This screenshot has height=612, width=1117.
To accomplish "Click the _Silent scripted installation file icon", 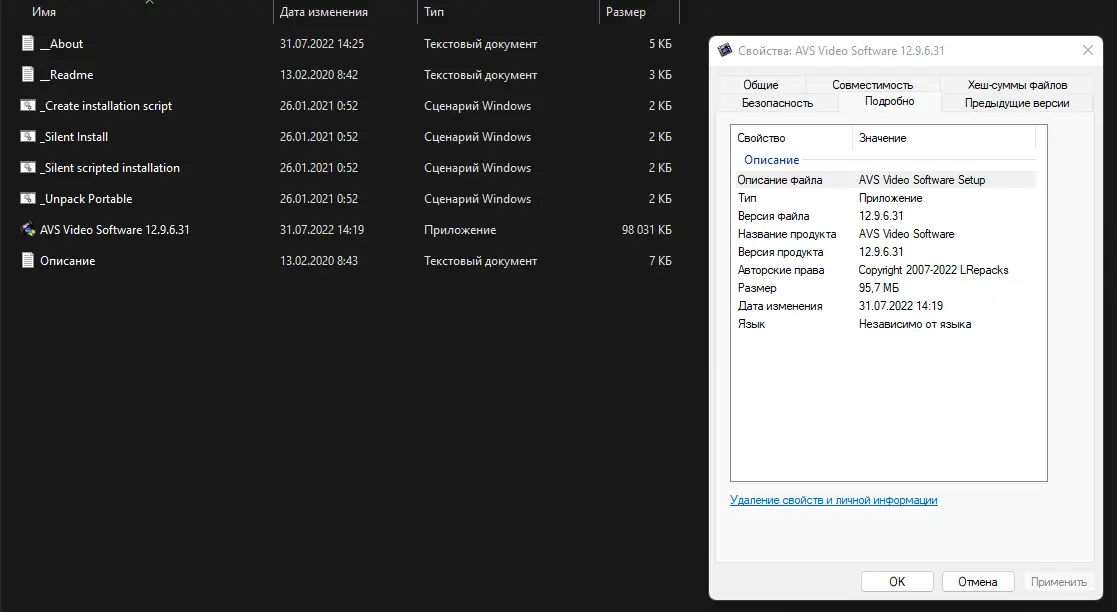I will (x=27, y=167).
